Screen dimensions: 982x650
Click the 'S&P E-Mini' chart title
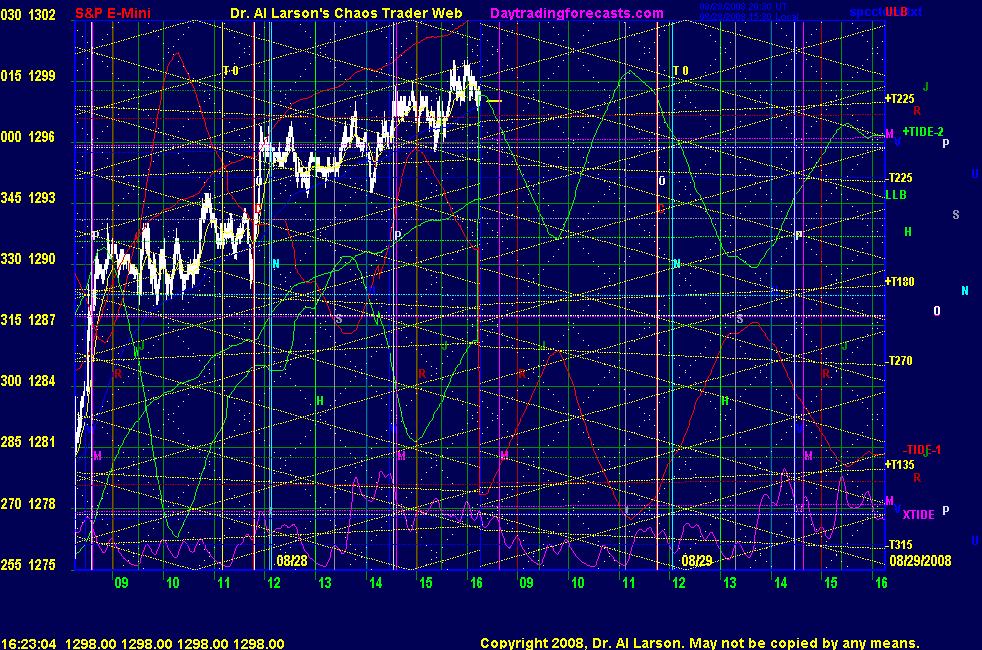tap(113, 13)
